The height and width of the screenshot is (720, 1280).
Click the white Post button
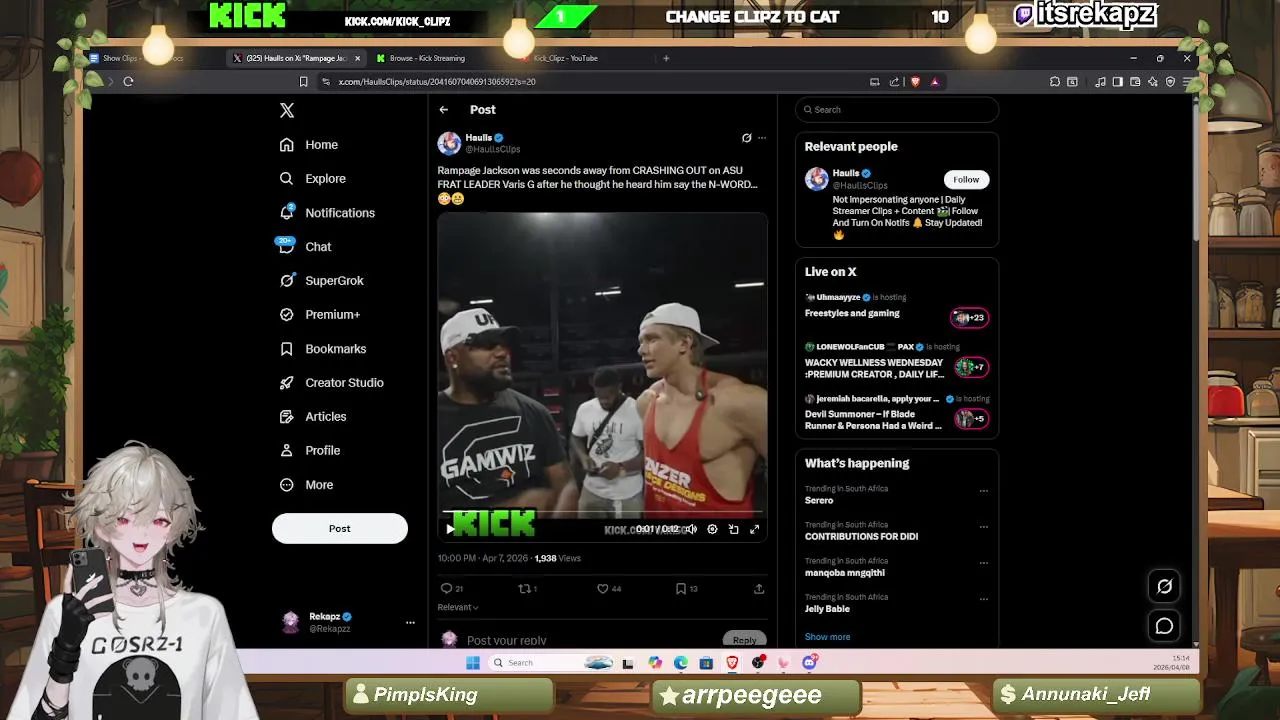click(340, 529)
